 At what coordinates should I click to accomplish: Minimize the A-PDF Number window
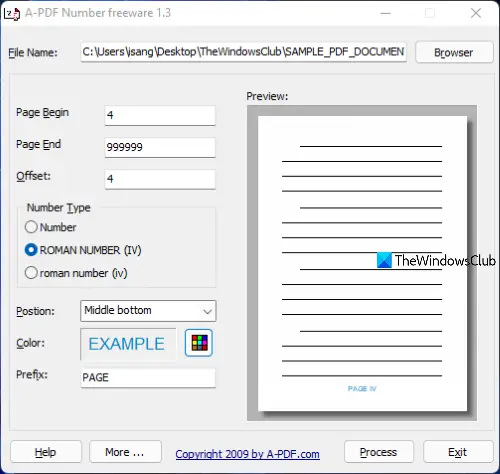386,13
